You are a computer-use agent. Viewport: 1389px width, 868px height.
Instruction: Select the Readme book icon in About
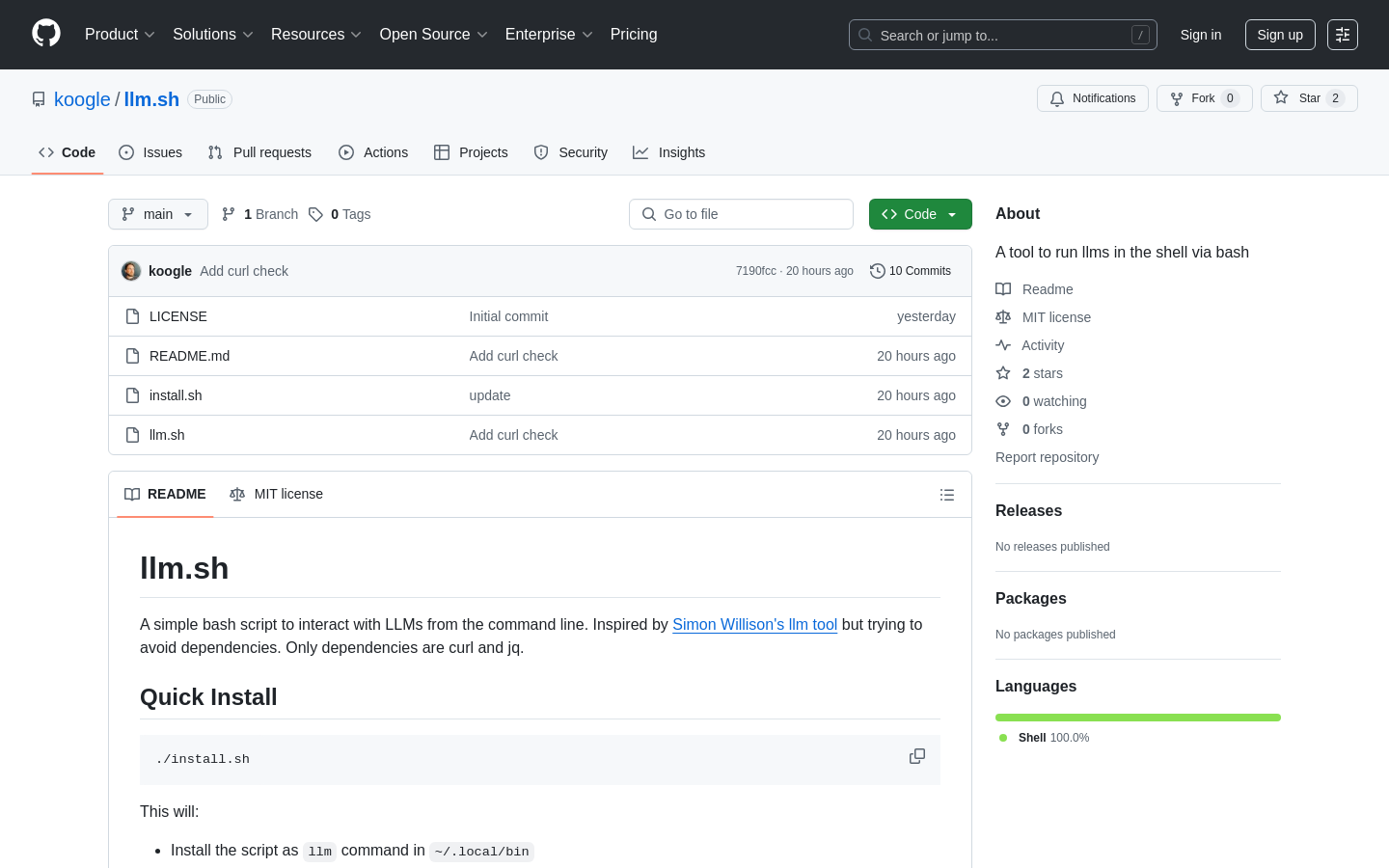point(1003,289)
